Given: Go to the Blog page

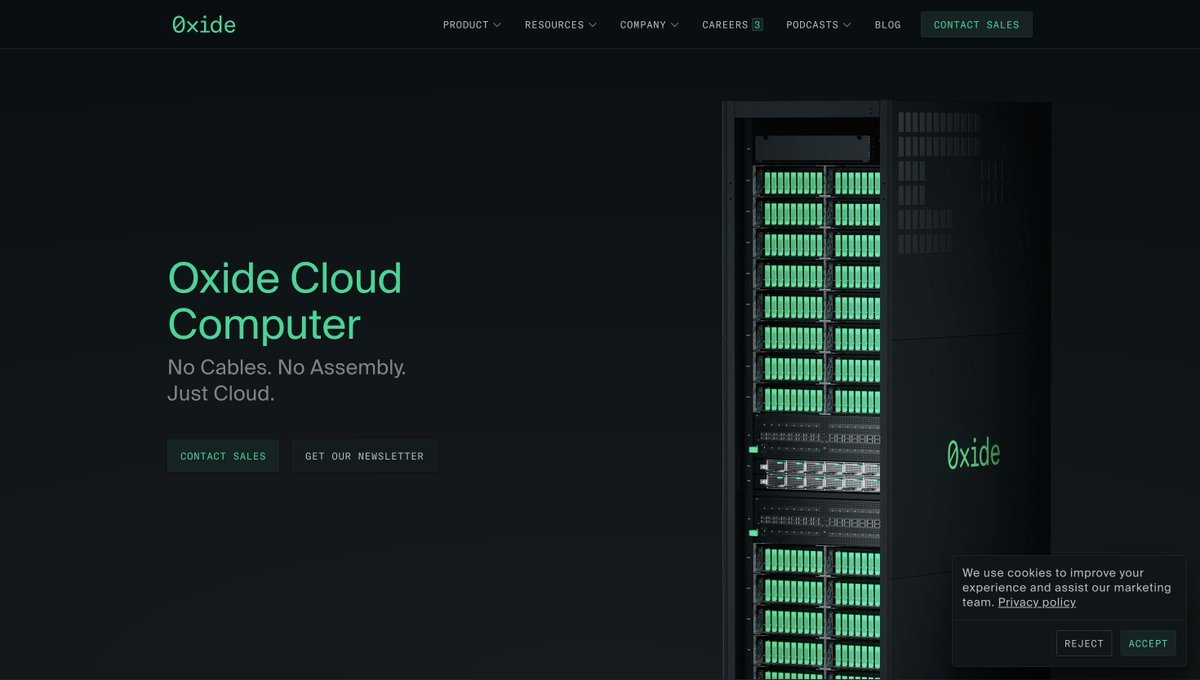Looking at the screenshot, I should coord(888,25).
